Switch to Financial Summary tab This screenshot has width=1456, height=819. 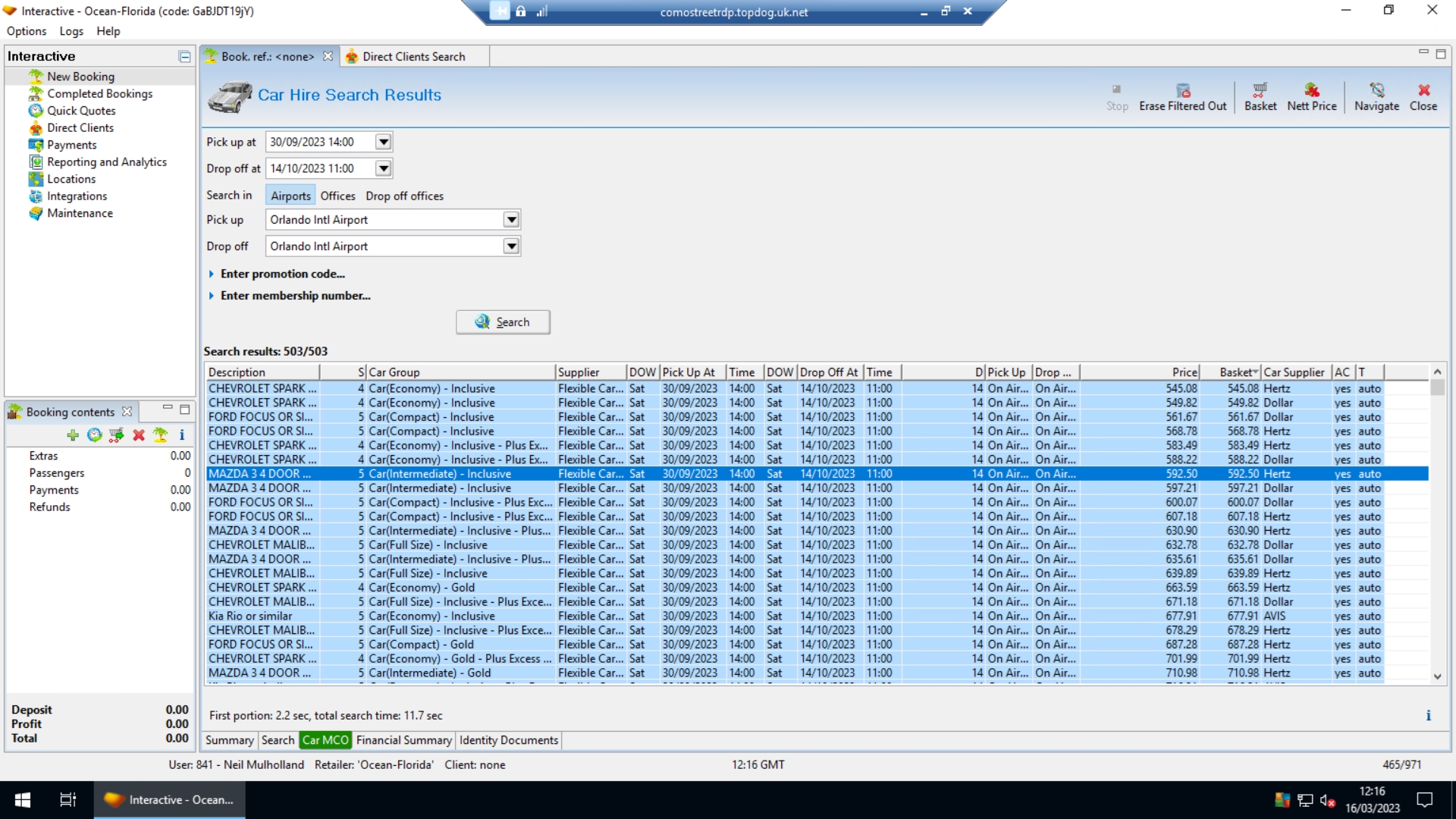403,740
